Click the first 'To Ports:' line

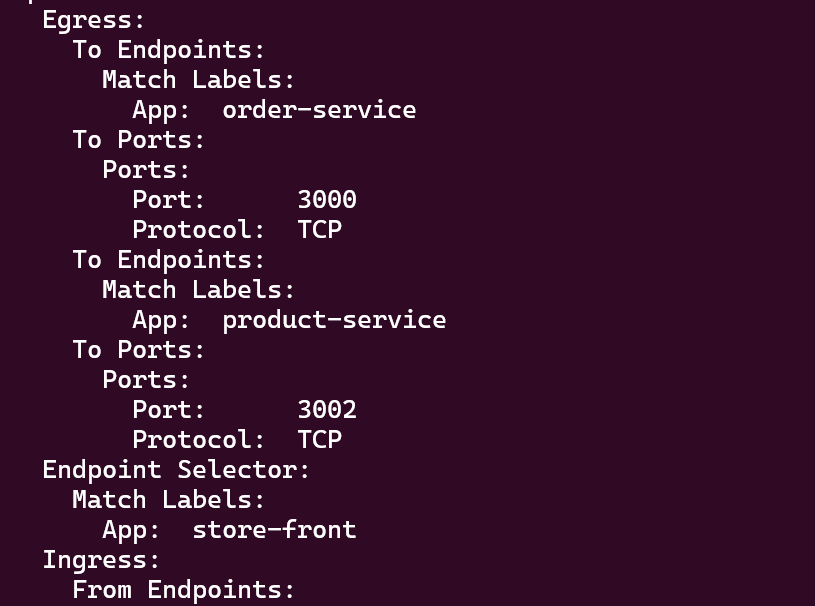coord(139,140)
